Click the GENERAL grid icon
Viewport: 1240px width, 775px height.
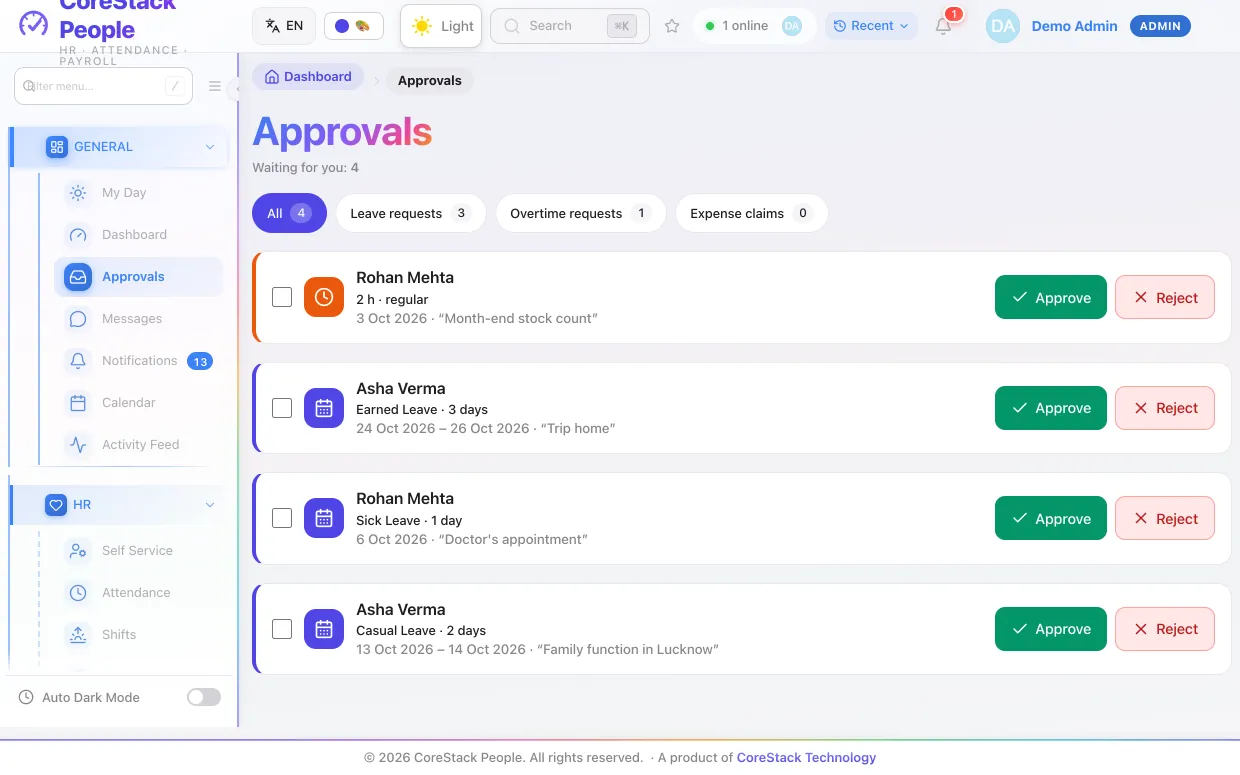[x=57, y=147]
